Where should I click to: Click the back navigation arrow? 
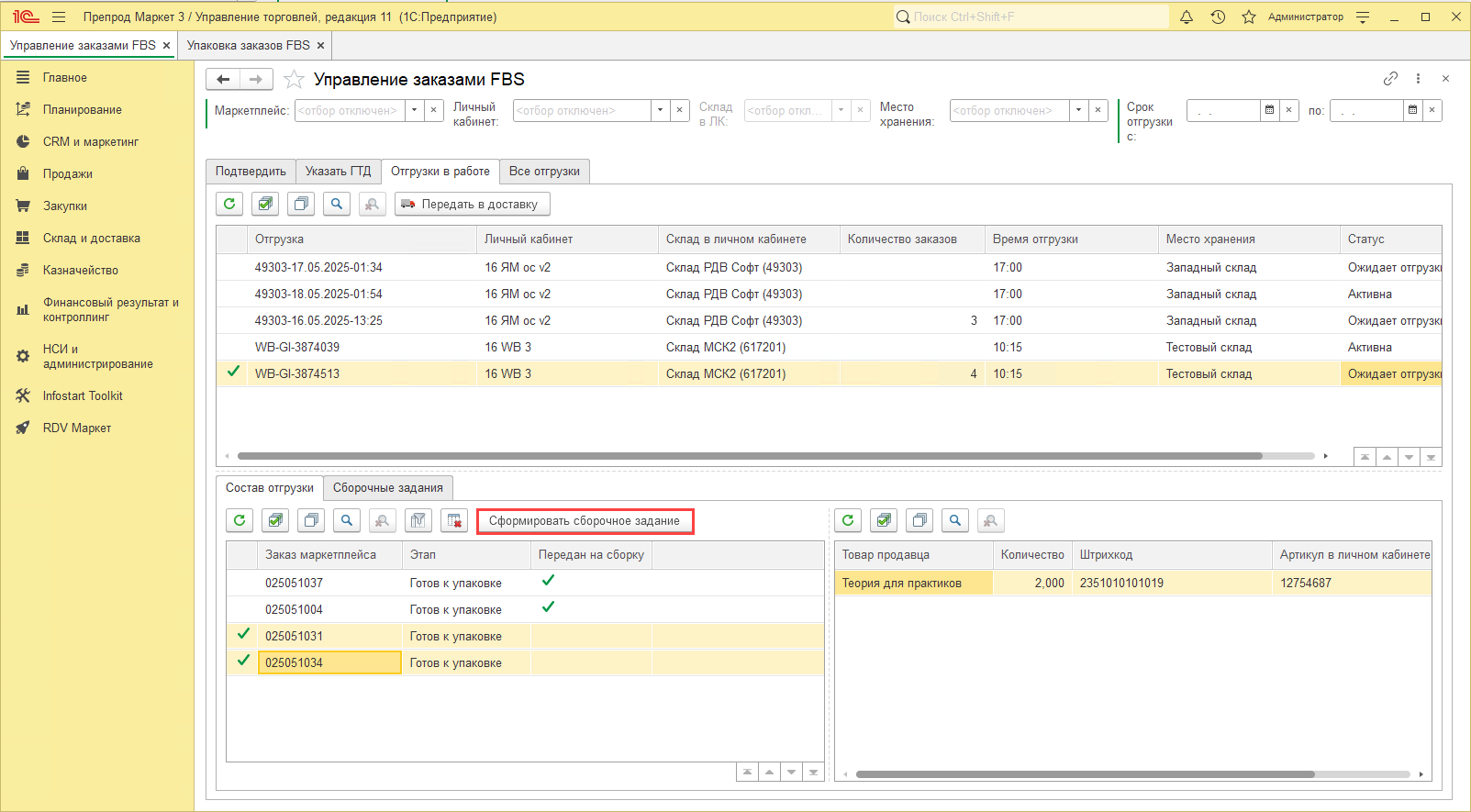(223, 80)
